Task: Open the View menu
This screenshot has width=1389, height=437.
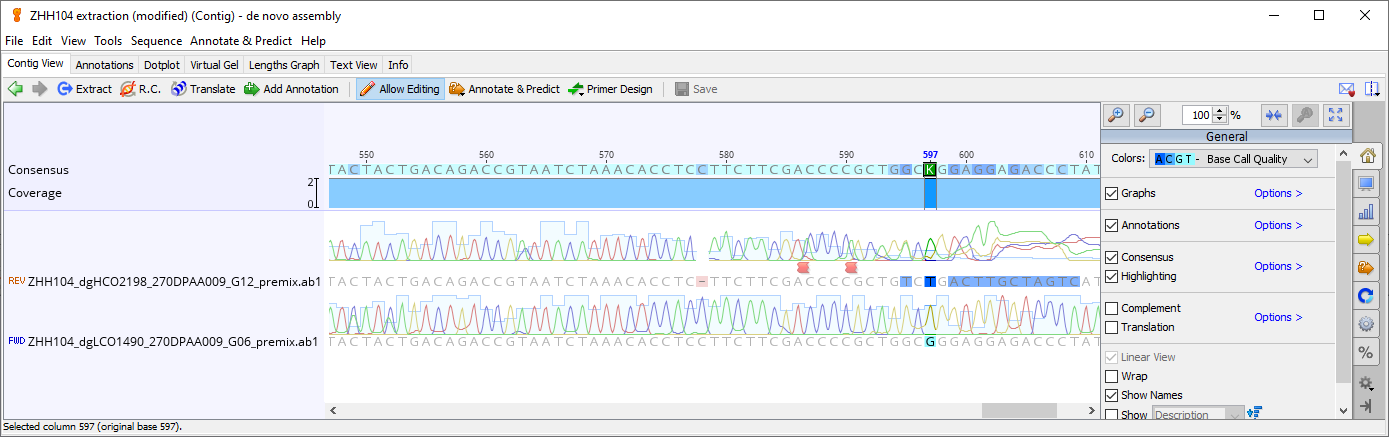Action: (x=73, y=41)
